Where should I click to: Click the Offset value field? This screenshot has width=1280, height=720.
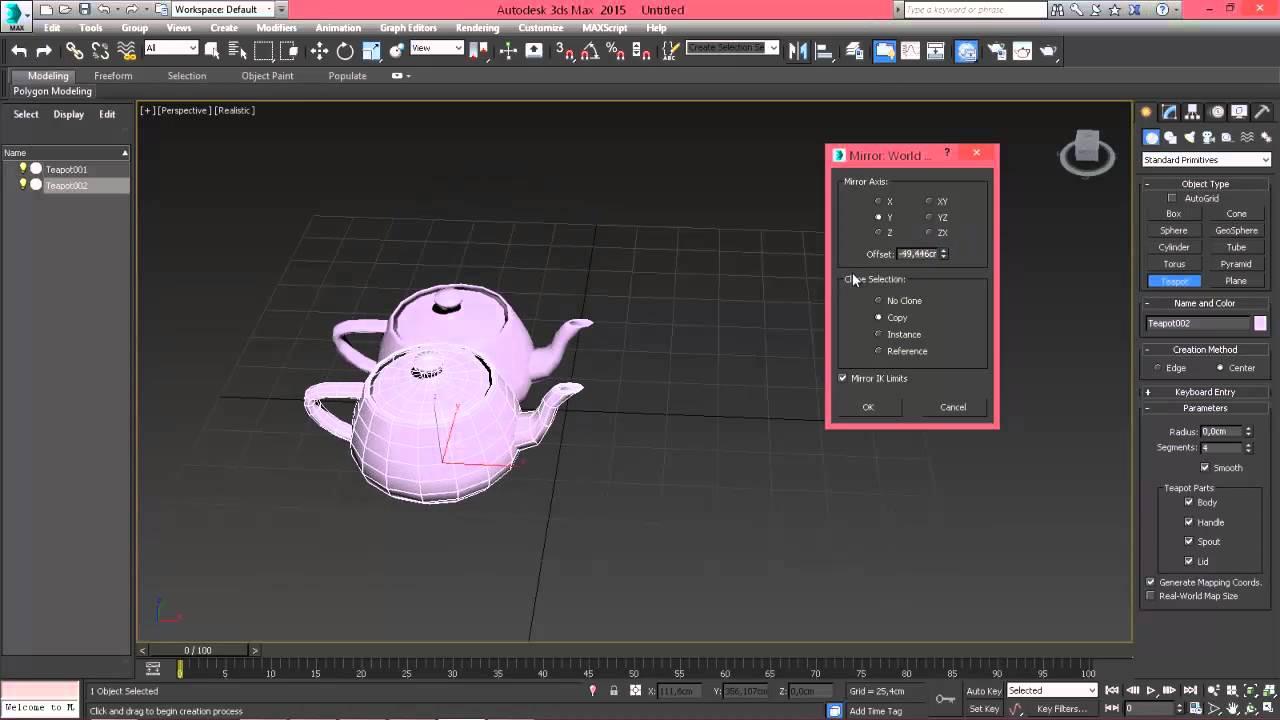point(917,254)
